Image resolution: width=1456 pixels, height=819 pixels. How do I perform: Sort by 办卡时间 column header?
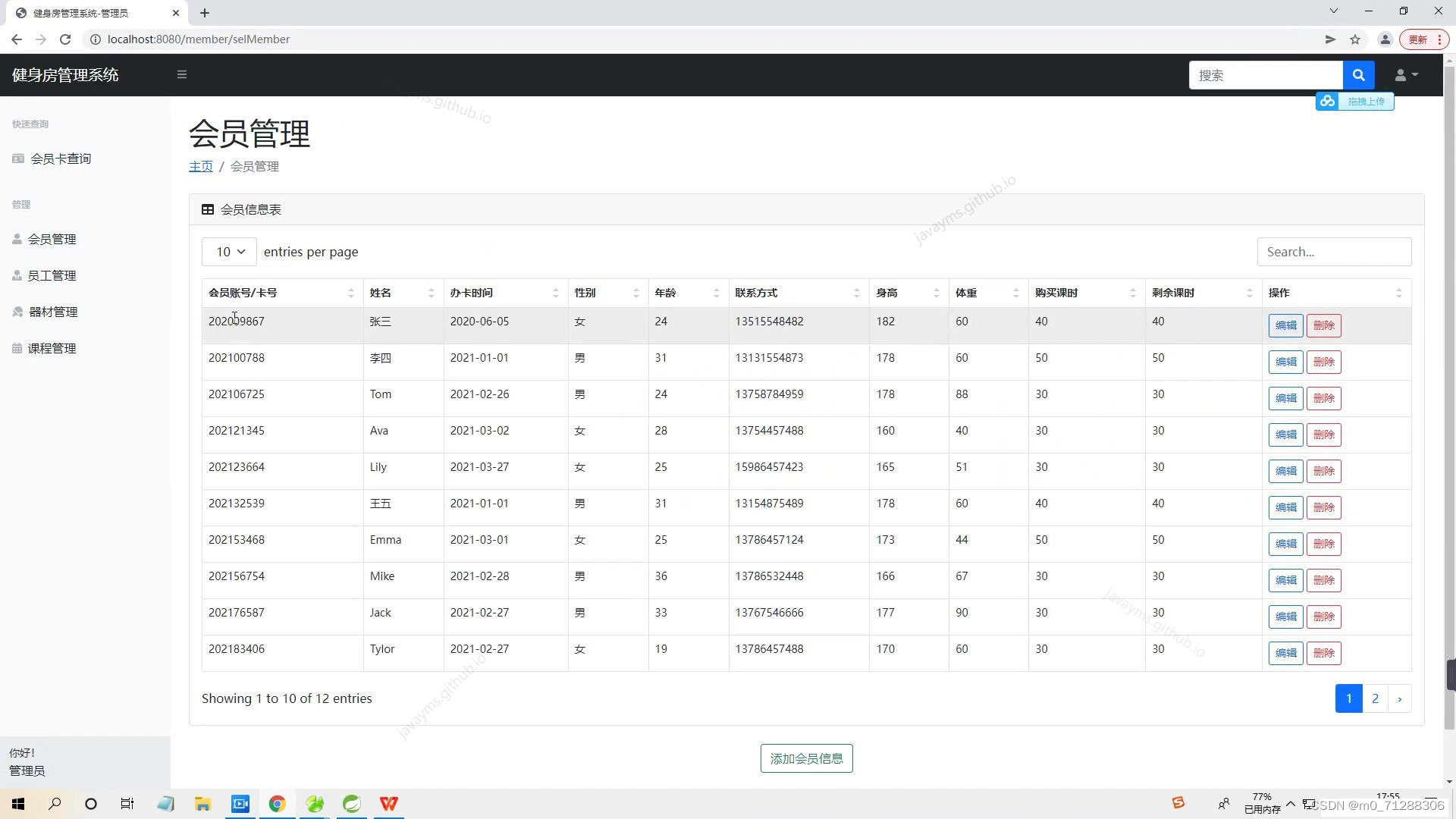click(x=506, y=293)
